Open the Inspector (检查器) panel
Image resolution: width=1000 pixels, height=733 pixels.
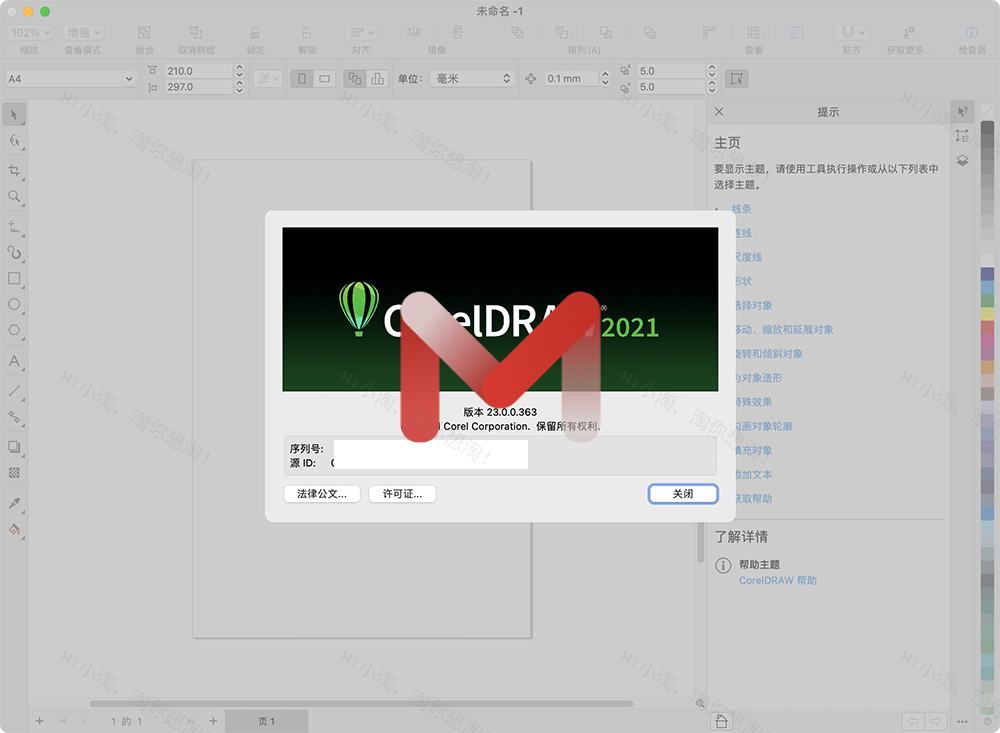point(969,32)
